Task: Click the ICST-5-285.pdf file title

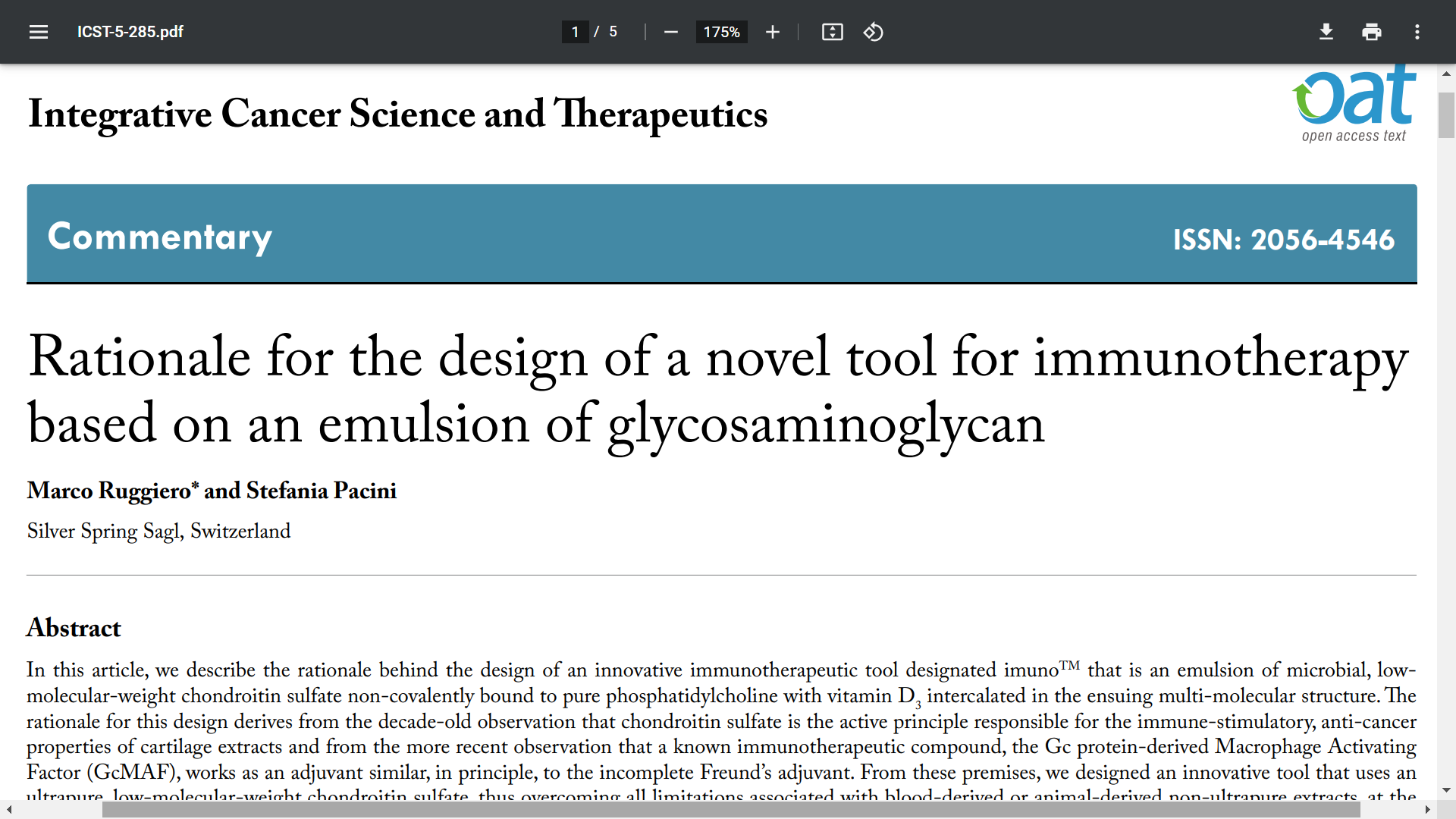Action: point(130,32)
